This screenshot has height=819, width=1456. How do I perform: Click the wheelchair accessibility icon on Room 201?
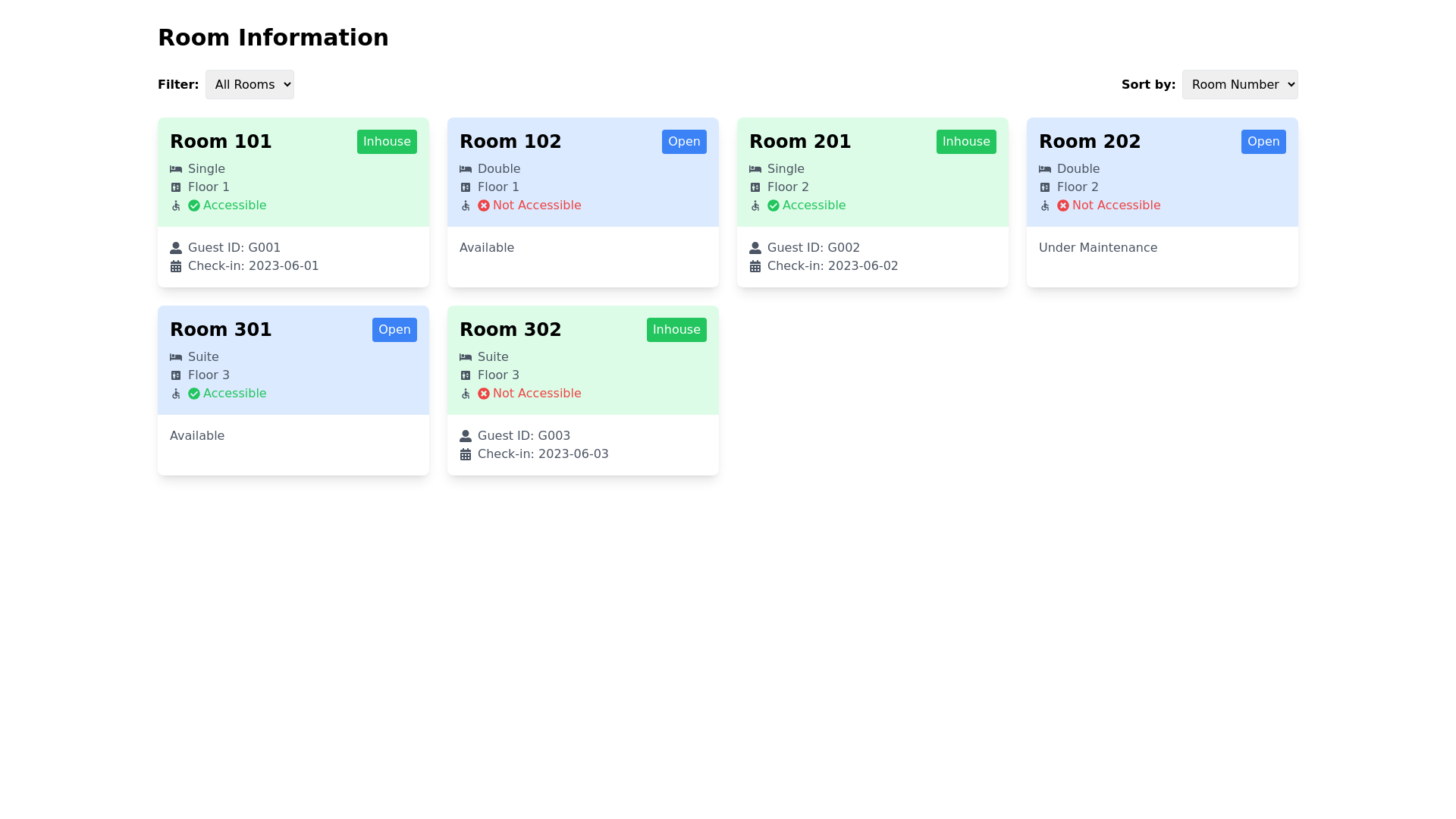pos(755,206)
